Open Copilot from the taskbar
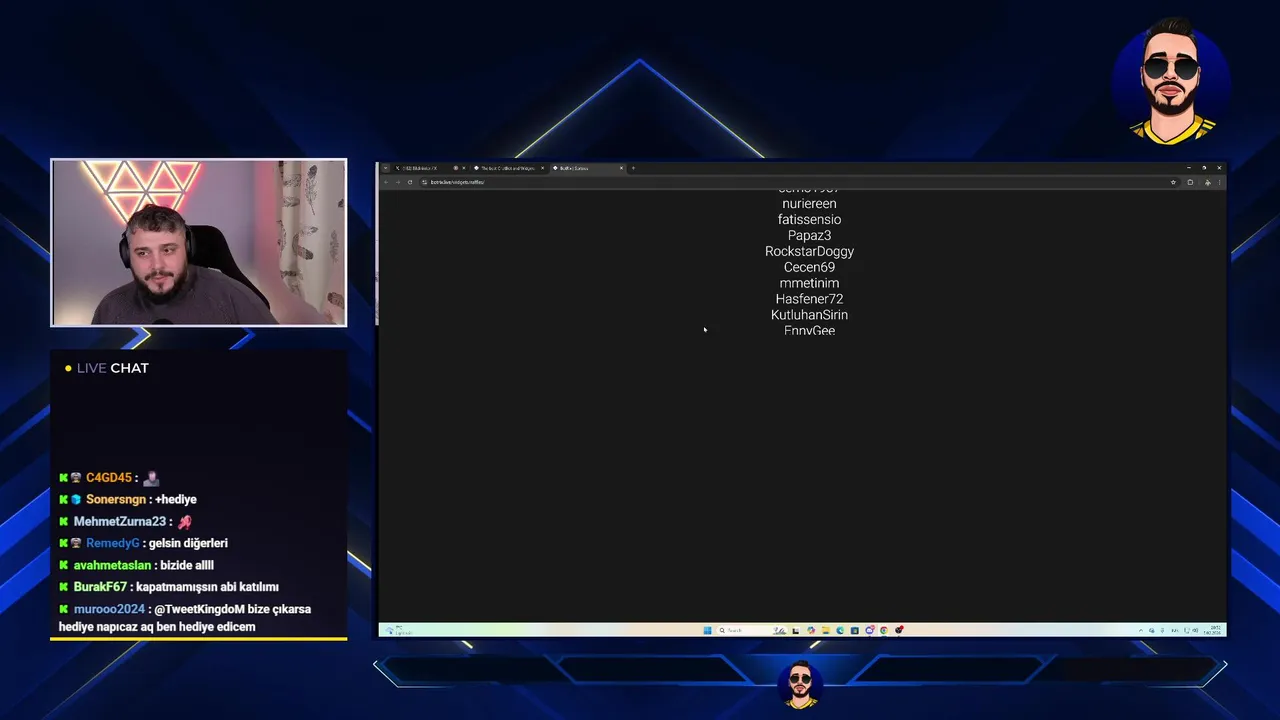Viewport: 1280px width, 720px height. pos(811,630)
